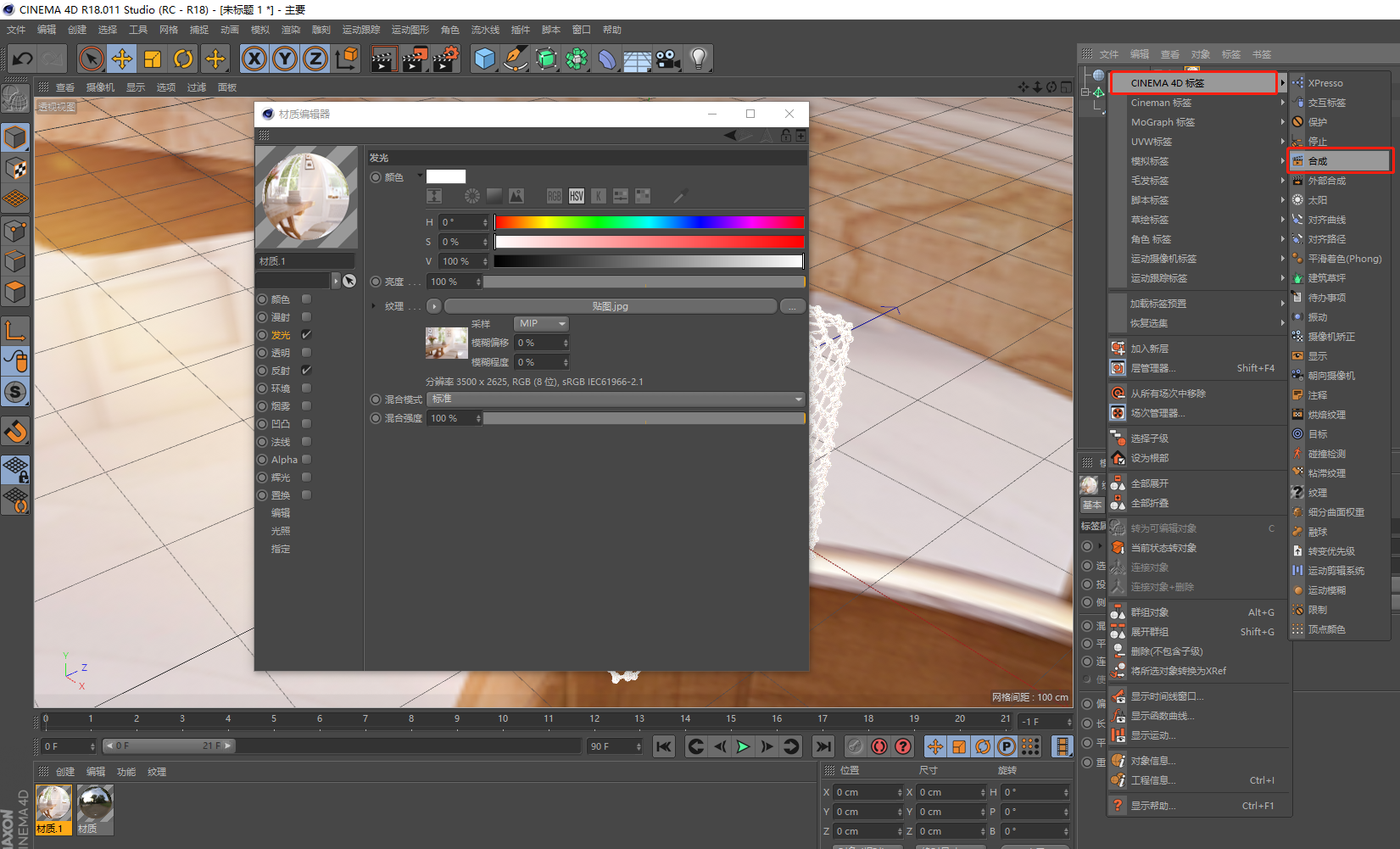Enable the Alpha channel checkbox
Viewport: 1400px width, 849px height.
pos(306,459)
